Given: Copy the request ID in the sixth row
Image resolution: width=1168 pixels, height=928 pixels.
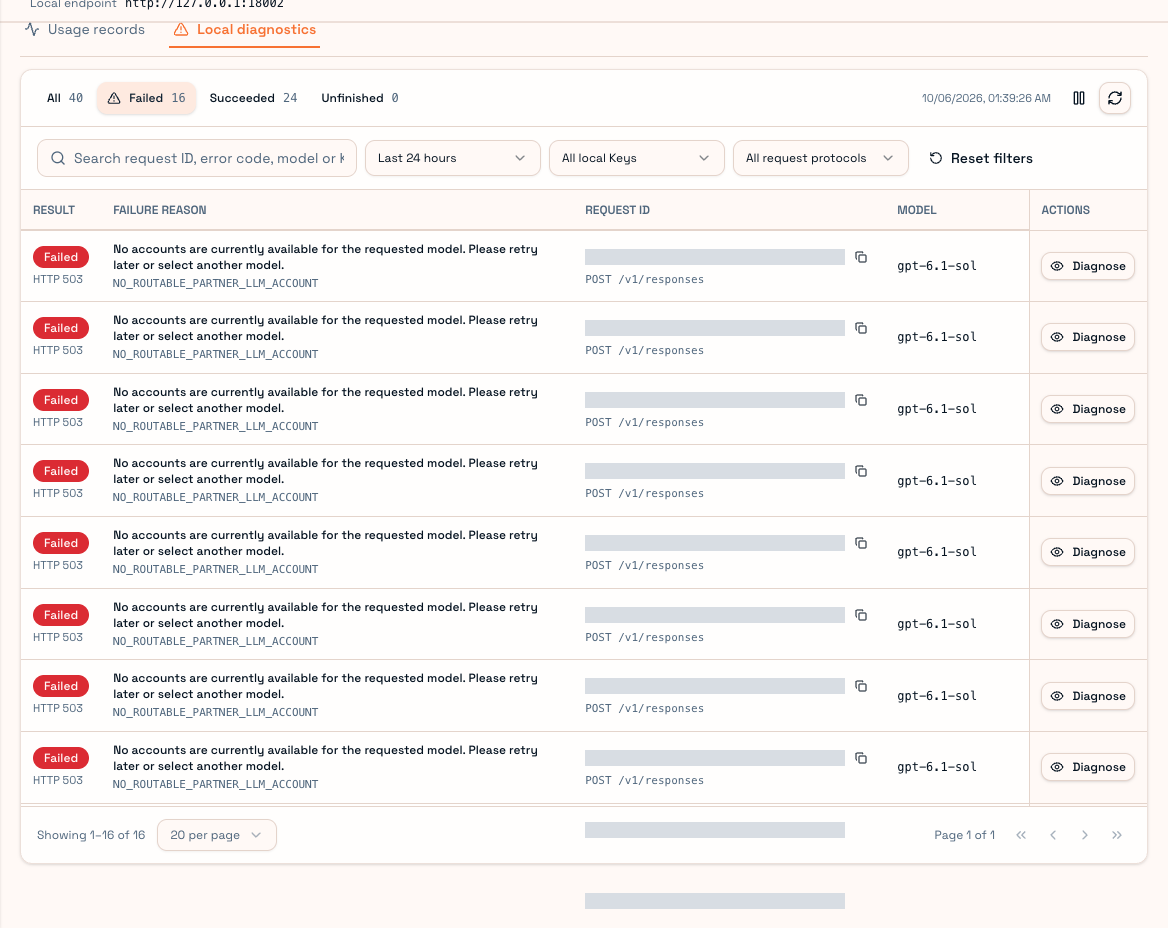Looking at the screenshot, I should [x=861, y=614].
